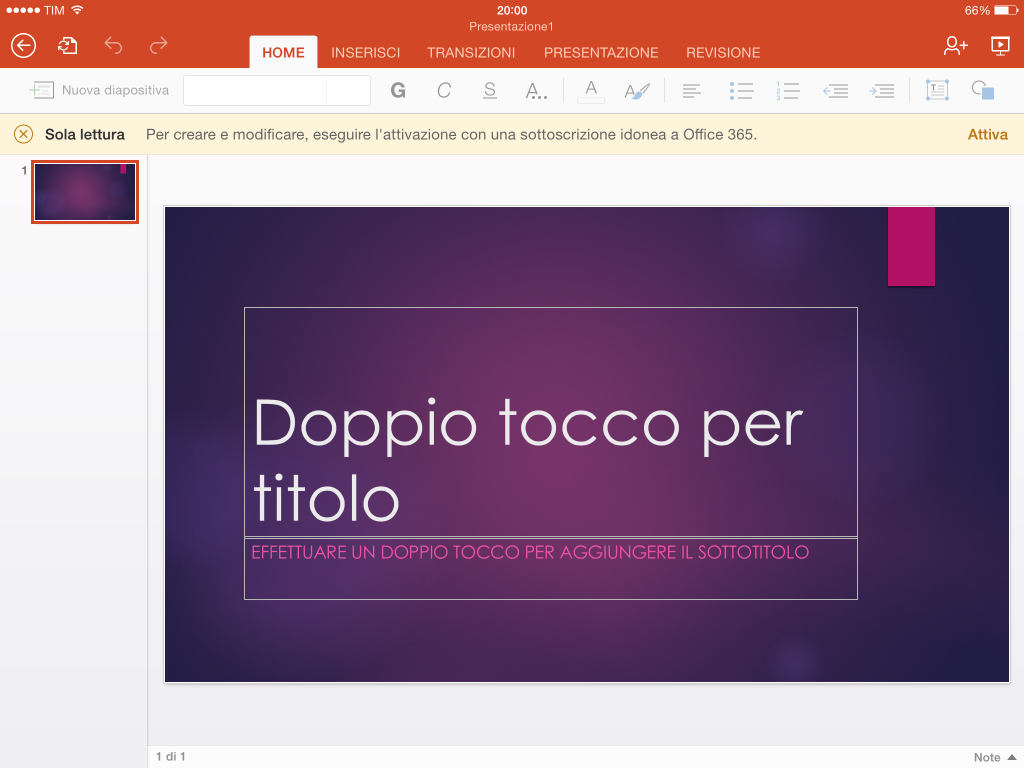This screenshot has height=768, width=1024.
Task: Add a Nuova diapositiva
Action: point(99,90)
